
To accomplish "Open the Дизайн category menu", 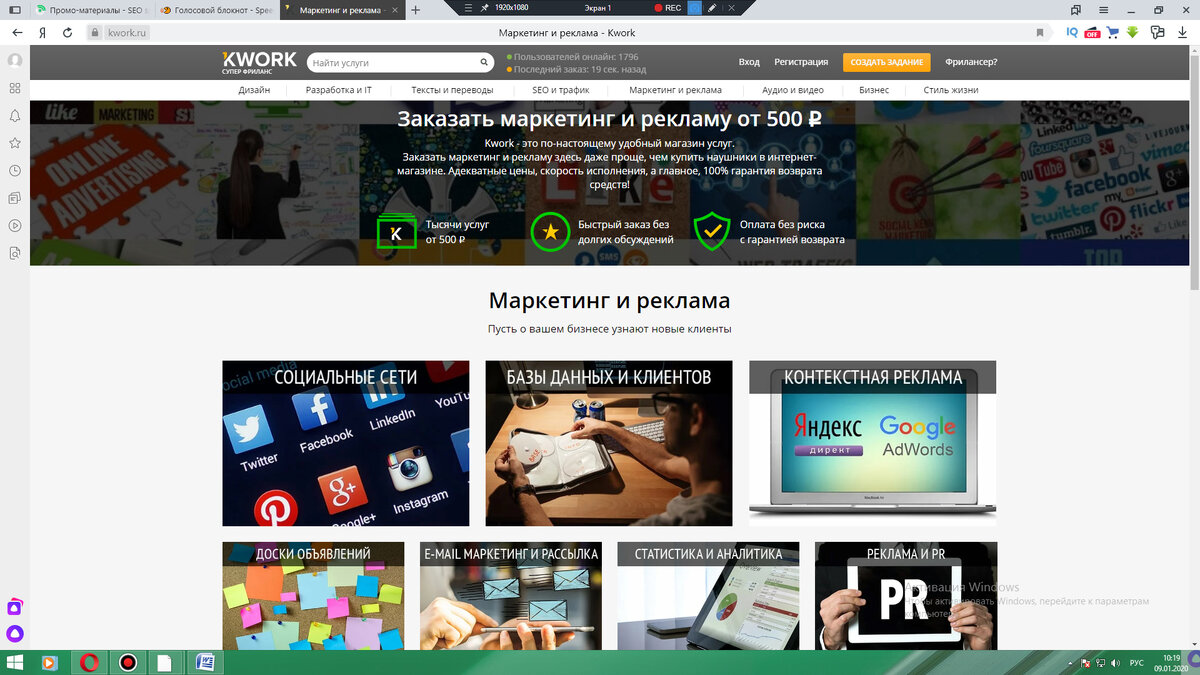I will (x=254, y=90).
